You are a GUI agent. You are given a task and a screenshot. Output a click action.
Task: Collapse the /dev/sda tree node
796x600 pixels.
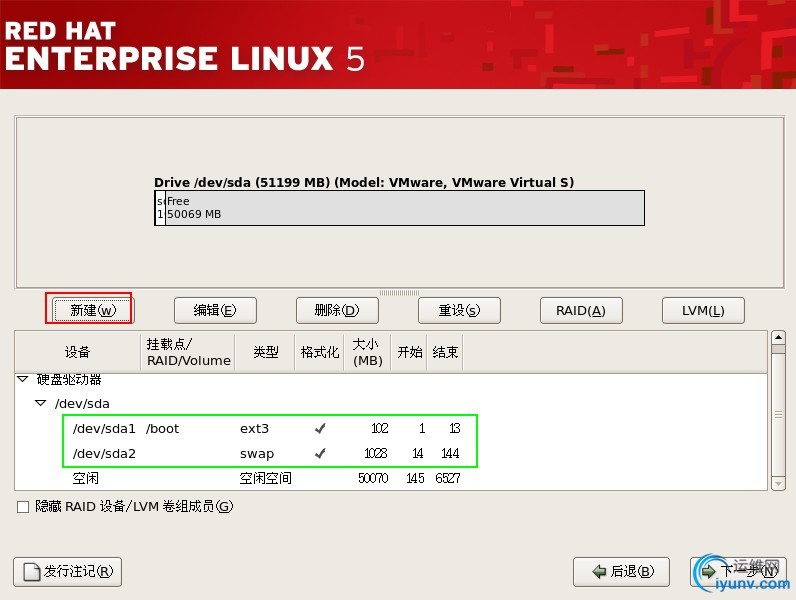(x=41, y=403)
